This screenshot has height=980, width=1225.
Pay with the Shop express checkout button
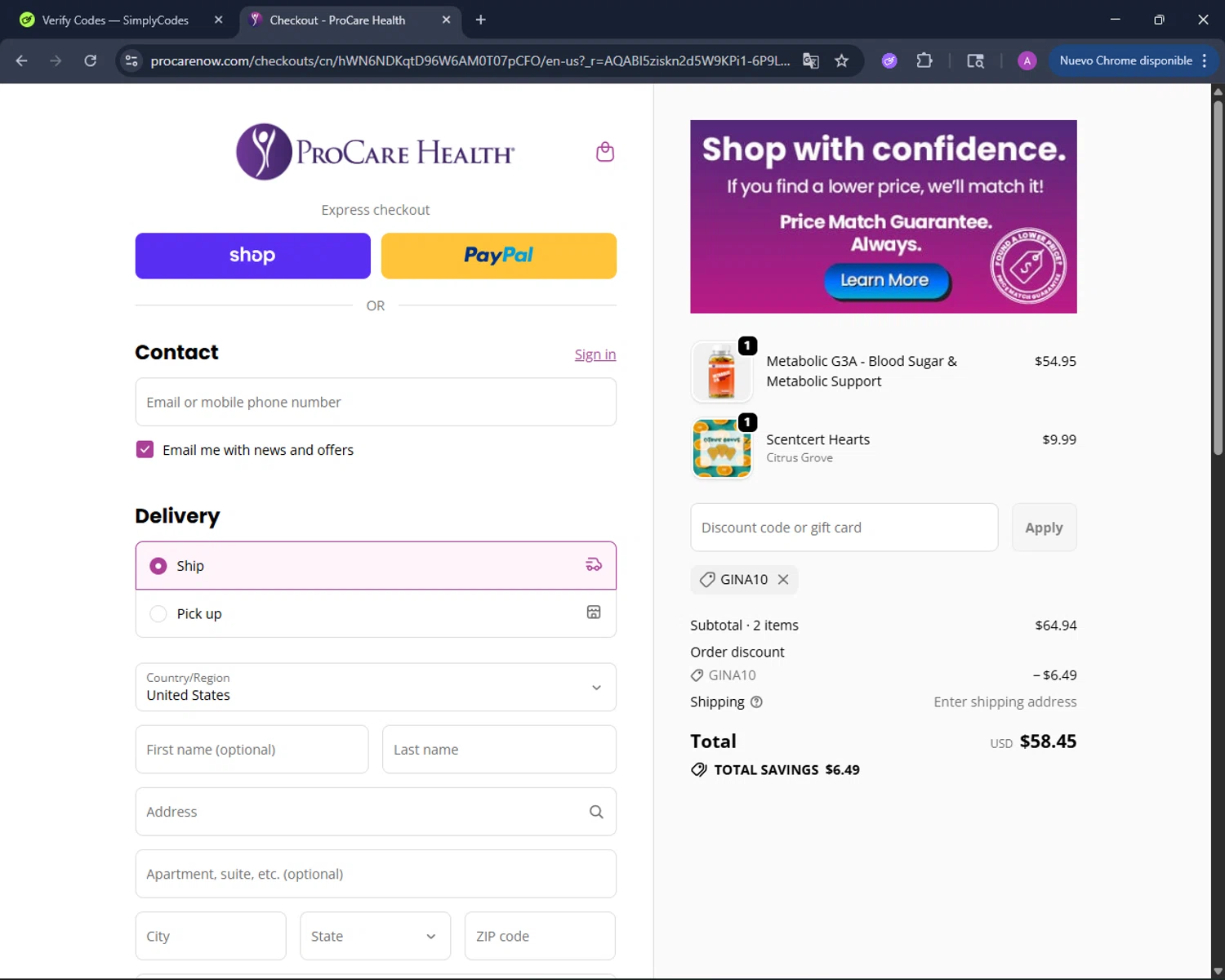(x=252, y=256)
